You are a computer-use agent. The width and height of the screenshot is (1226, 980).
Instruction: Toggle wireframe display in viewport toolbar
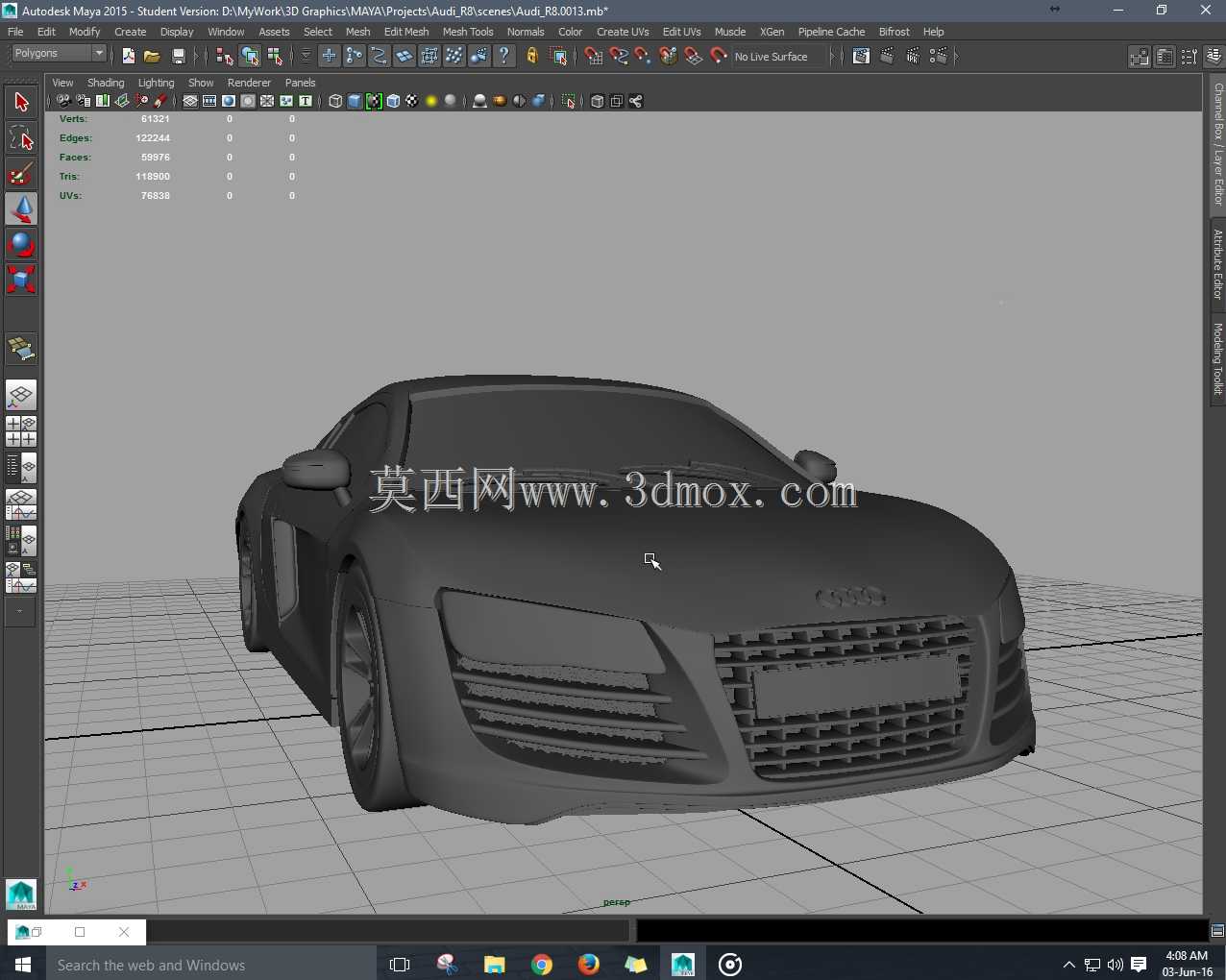coord(335,101)
